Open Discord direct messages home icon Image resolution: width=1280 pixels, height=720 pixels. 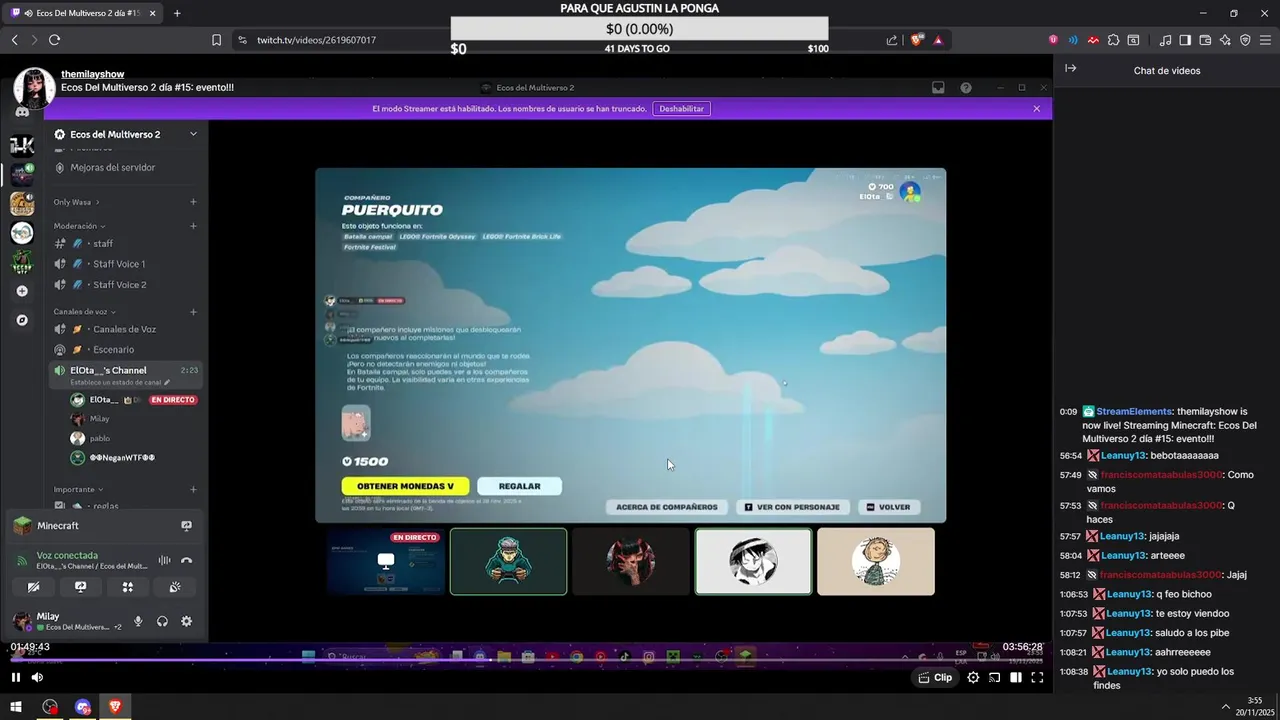tap(22, 113)
